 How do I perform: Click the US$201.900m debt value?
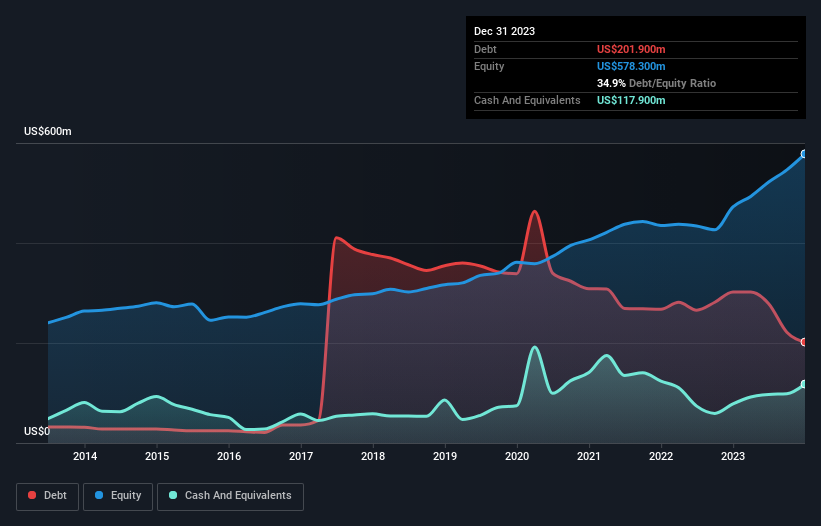[631, 49]
